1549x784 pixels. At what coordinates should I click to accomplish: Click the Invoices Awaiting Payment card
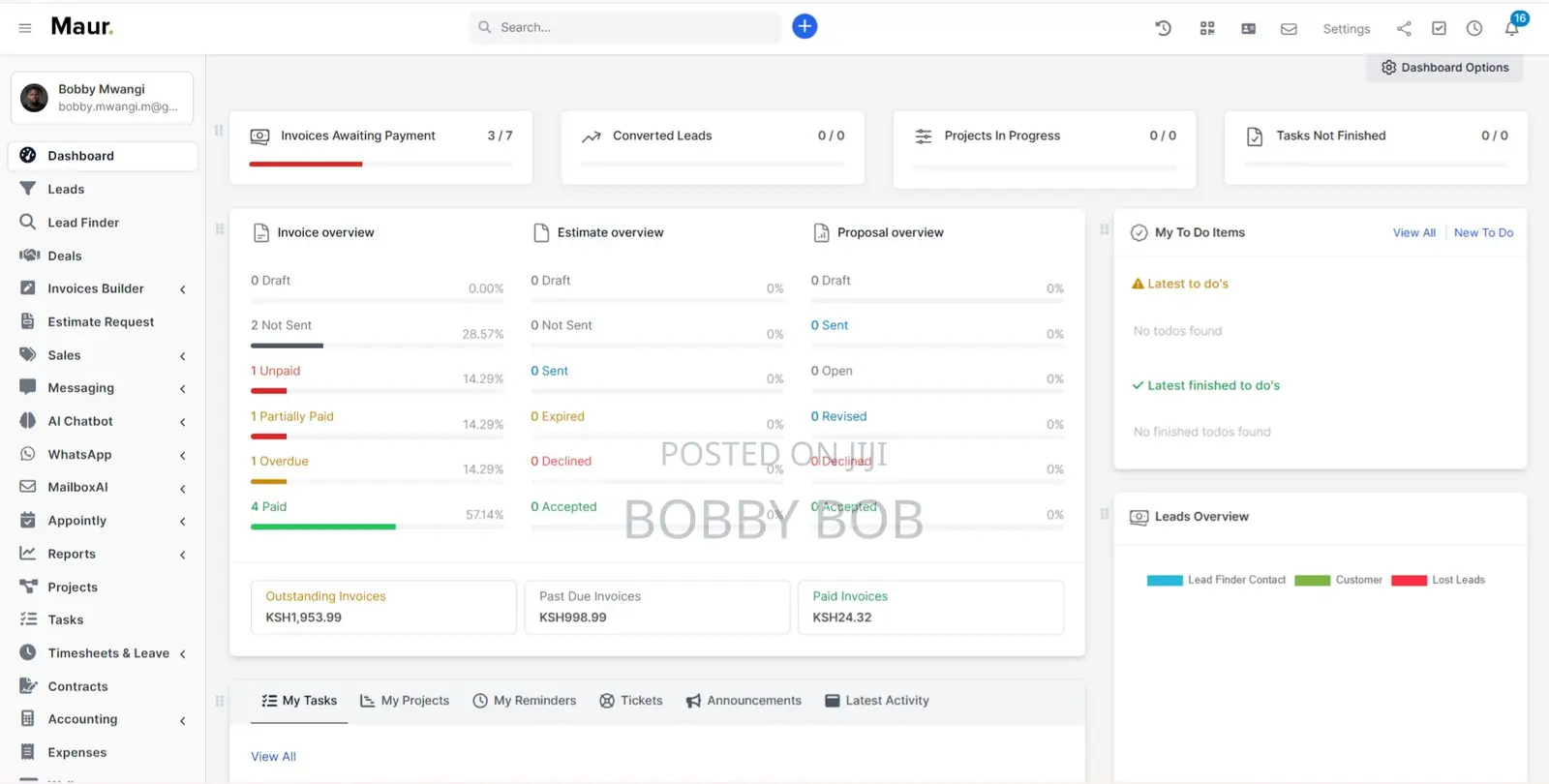click(380, 147)
